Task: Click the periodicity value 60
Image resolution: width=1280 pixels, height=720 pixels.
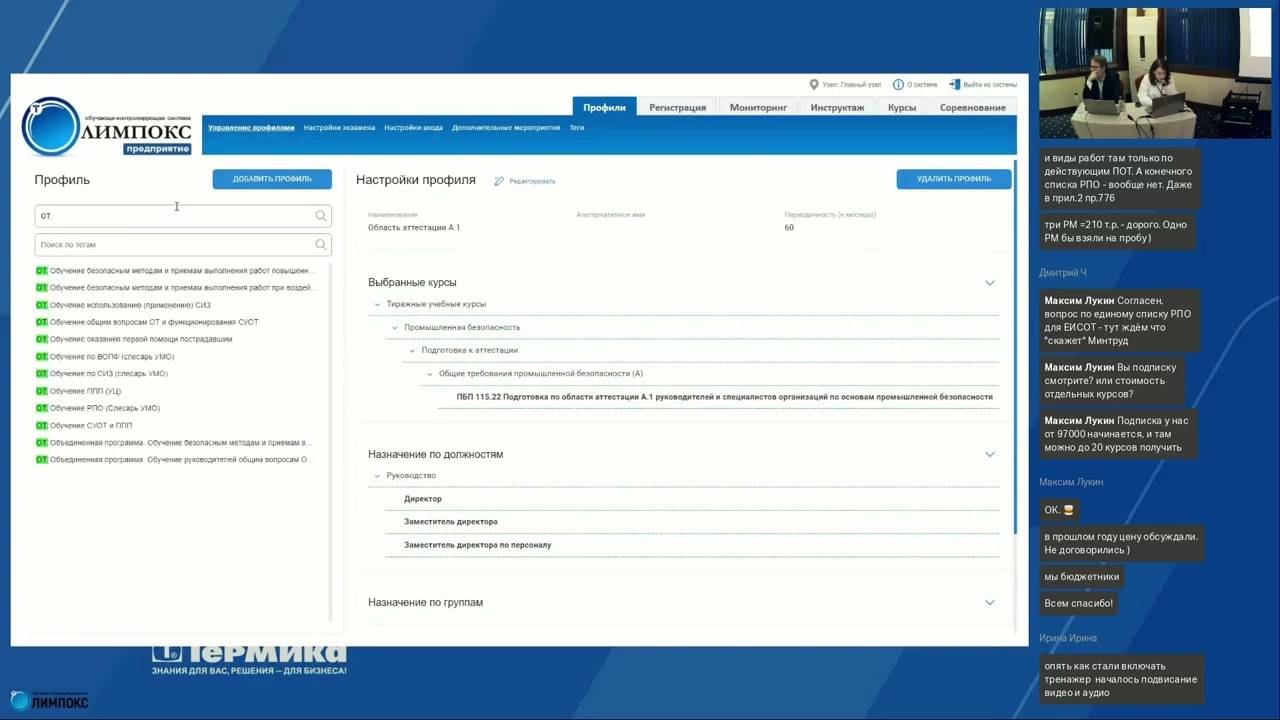Action: click(789, 228)
